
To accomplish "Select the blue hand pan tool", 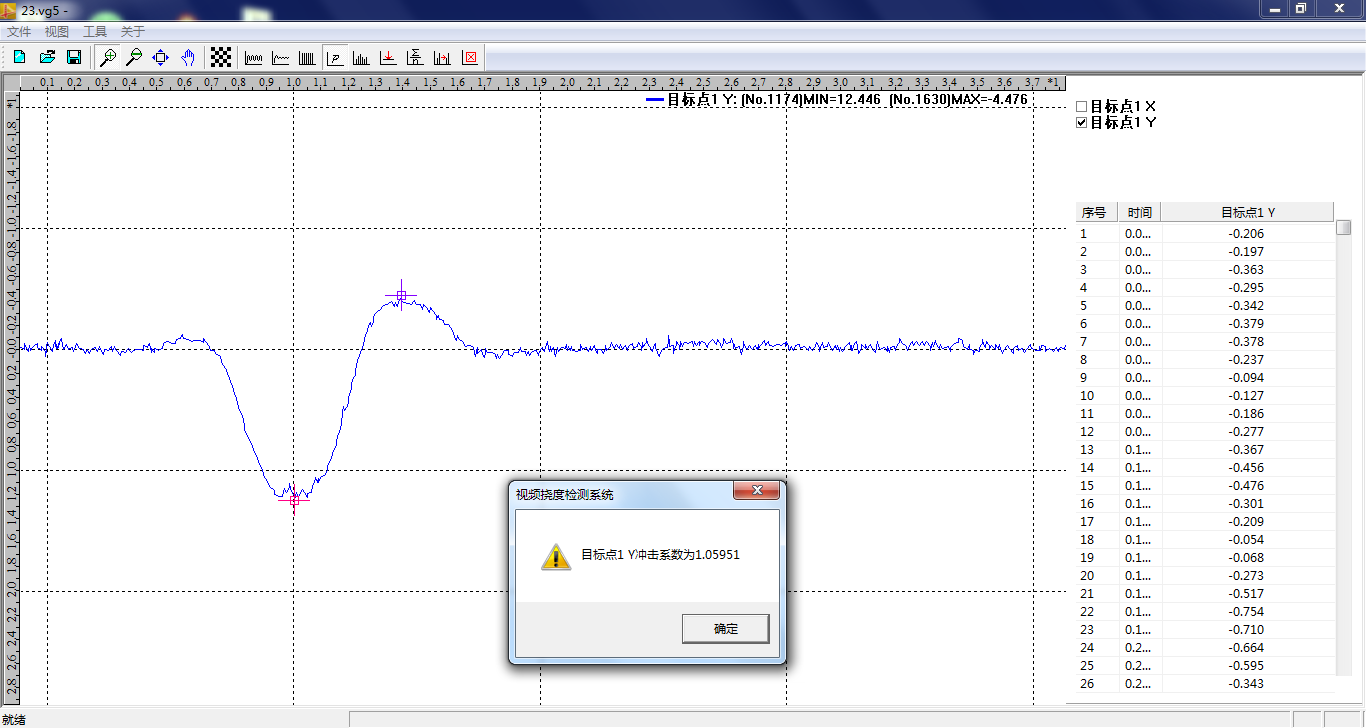I will (187, 57).
